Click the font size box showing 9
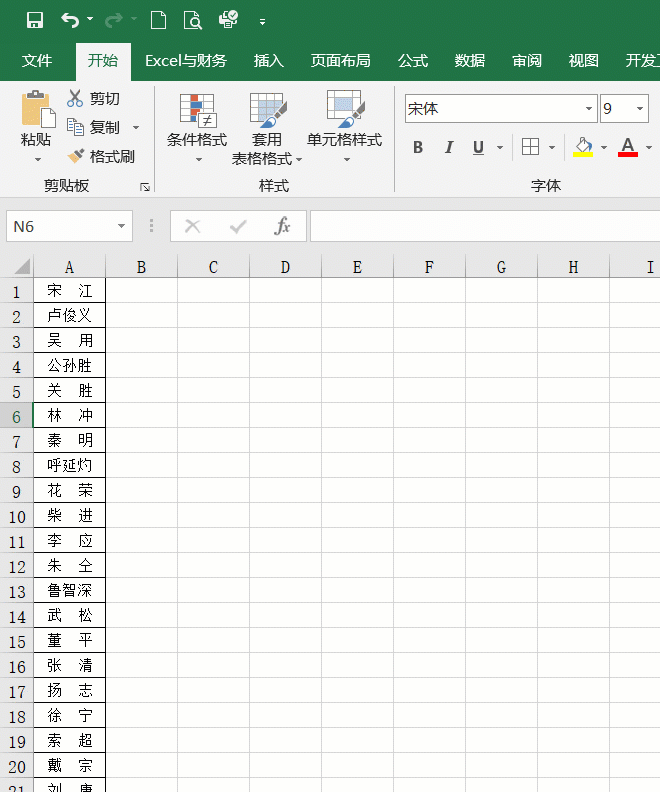Viewport: 660px width, 792px height. [616, 109]
